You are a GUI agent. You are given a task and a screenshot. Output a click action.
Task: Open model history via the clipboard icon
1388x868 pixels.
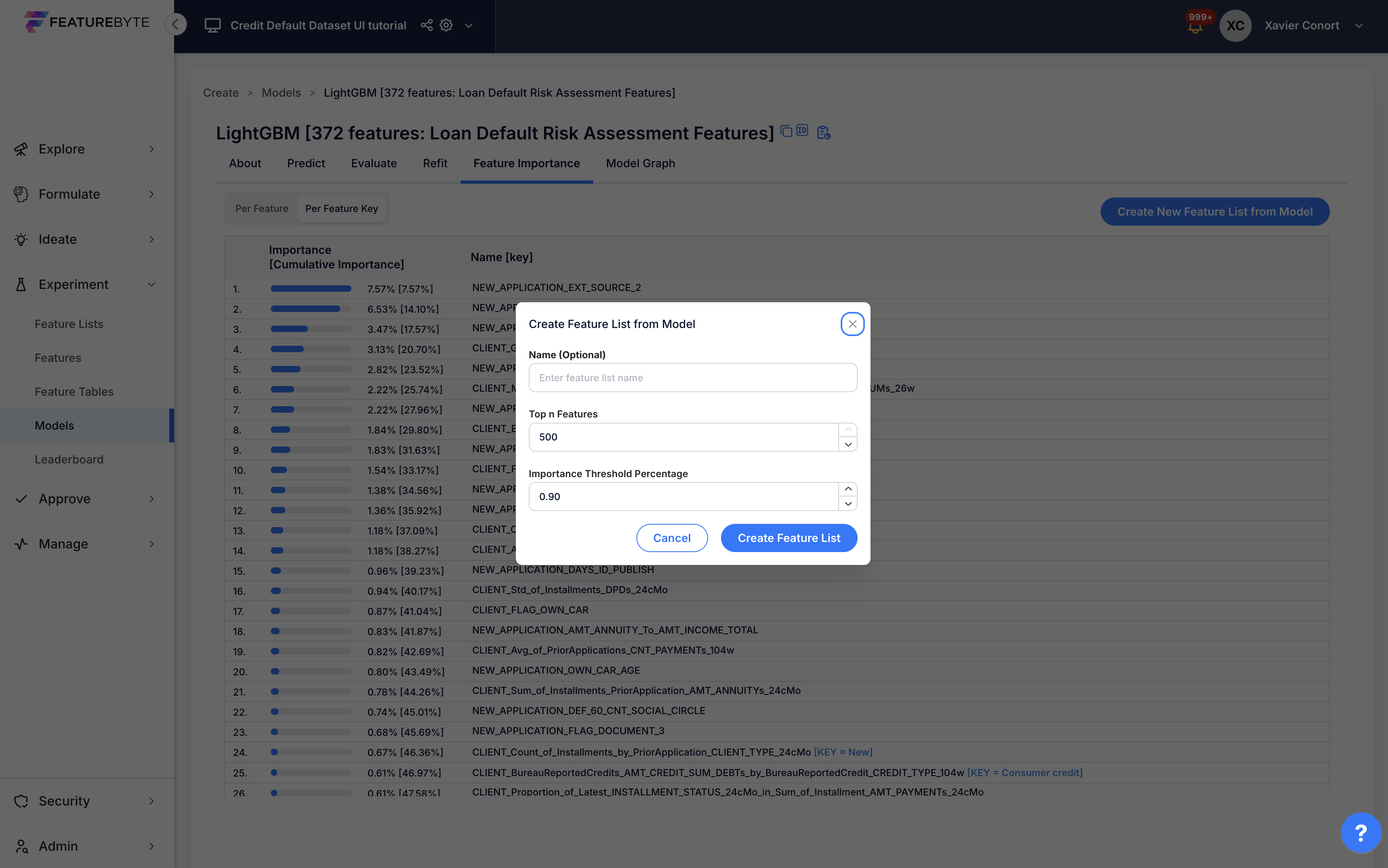[x=823, y=132]
